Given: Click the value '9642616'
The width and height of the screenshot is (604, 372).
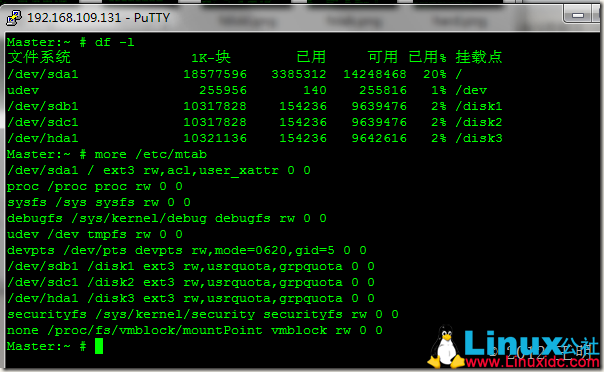Looking at the screenshot, I should (x=379, y=138).
